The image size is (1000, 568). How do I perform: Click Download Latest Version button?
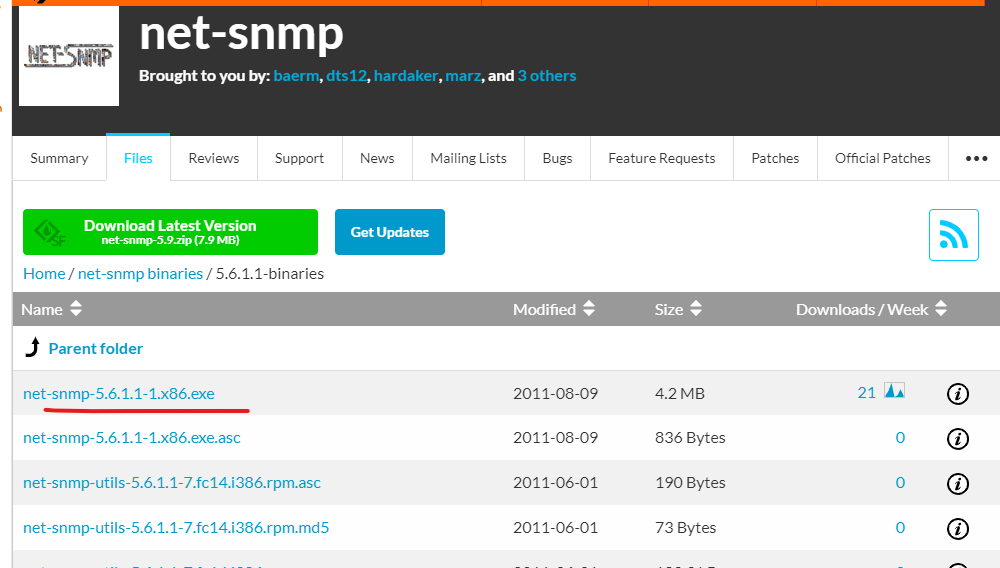point(170,232)
